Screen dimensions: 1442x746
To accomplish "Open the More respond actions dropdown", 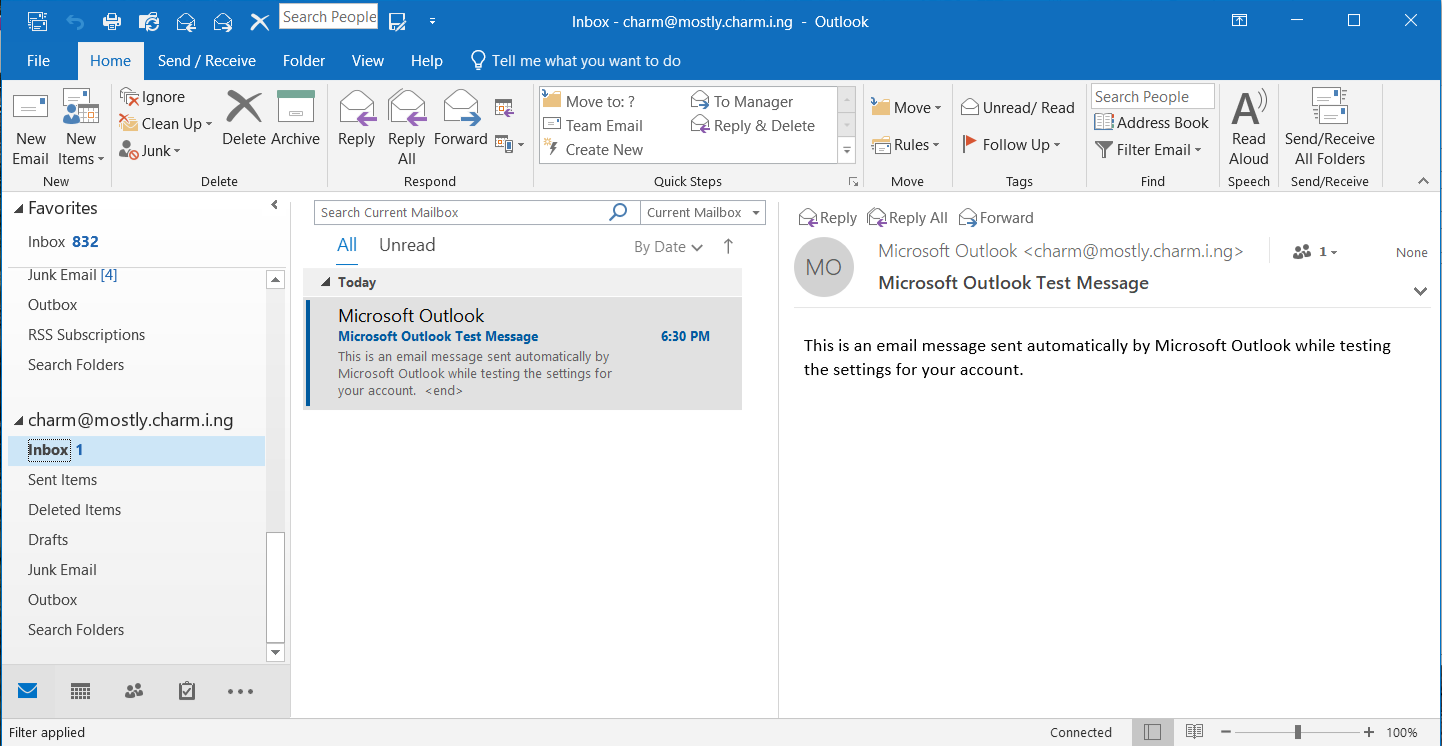I will pos(509,145).
